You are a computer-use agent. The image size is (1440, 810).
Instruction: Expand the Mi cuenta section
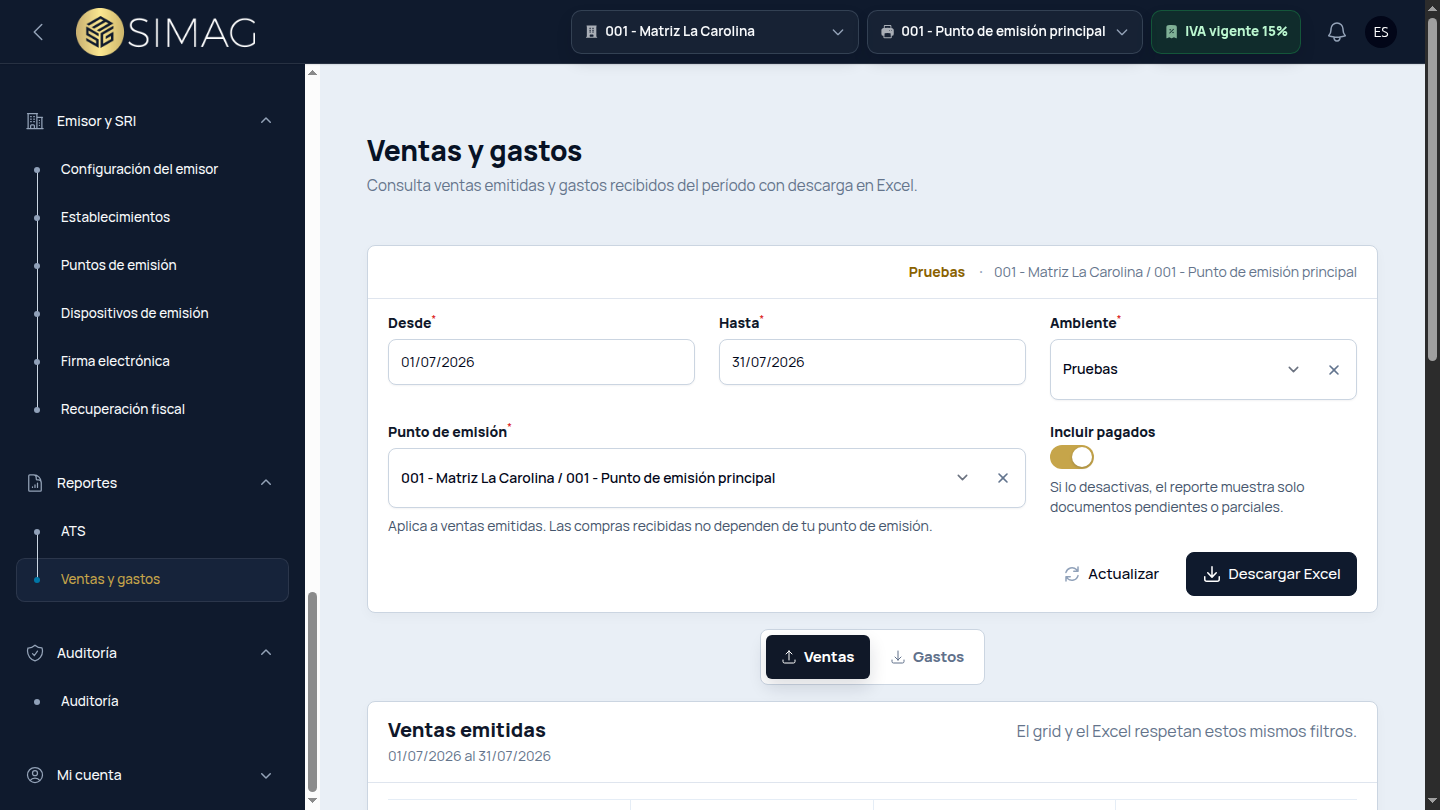point(266,775)
